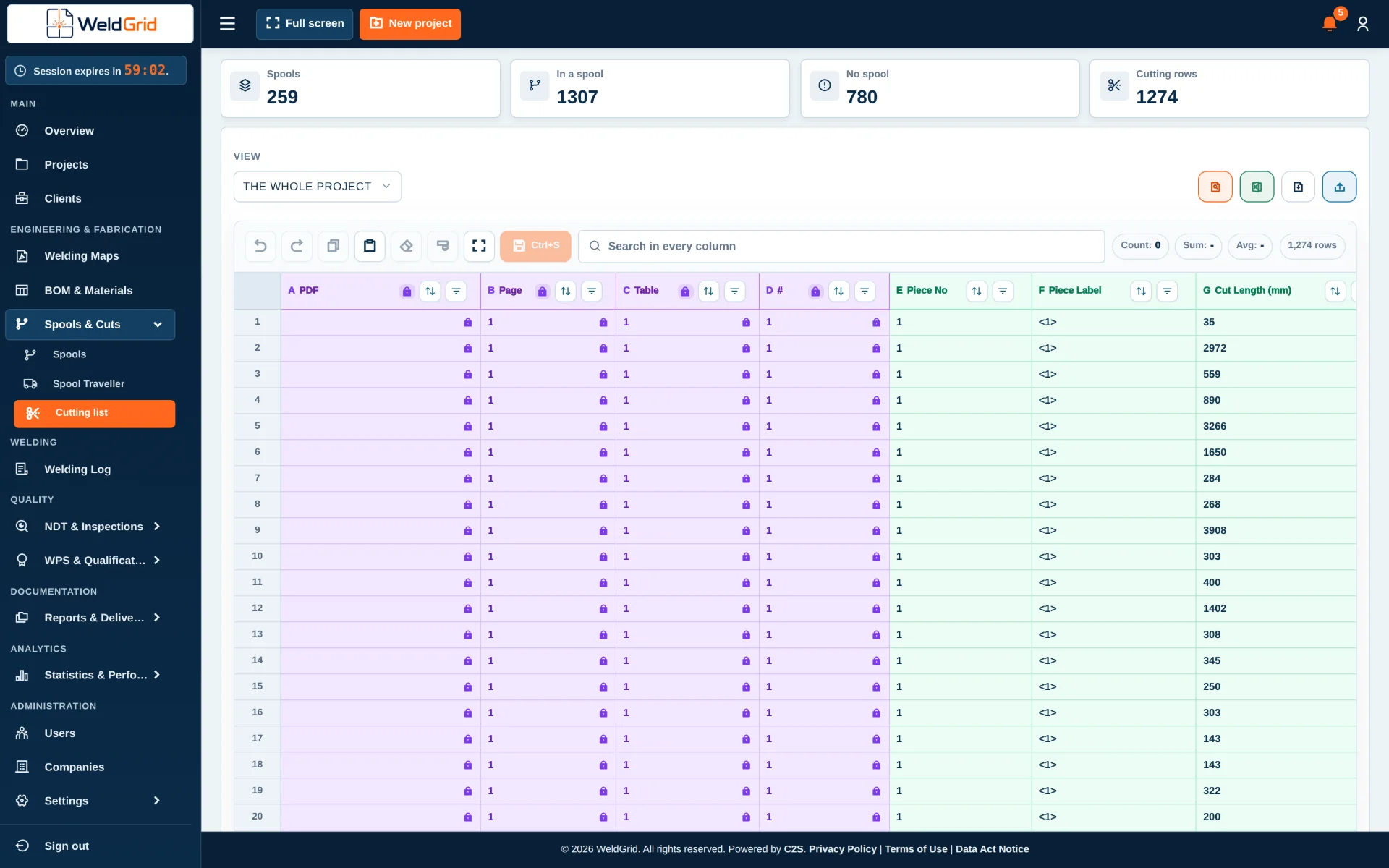Click the paste clipboard icon

pyautogui.click(x=370, y=246)
